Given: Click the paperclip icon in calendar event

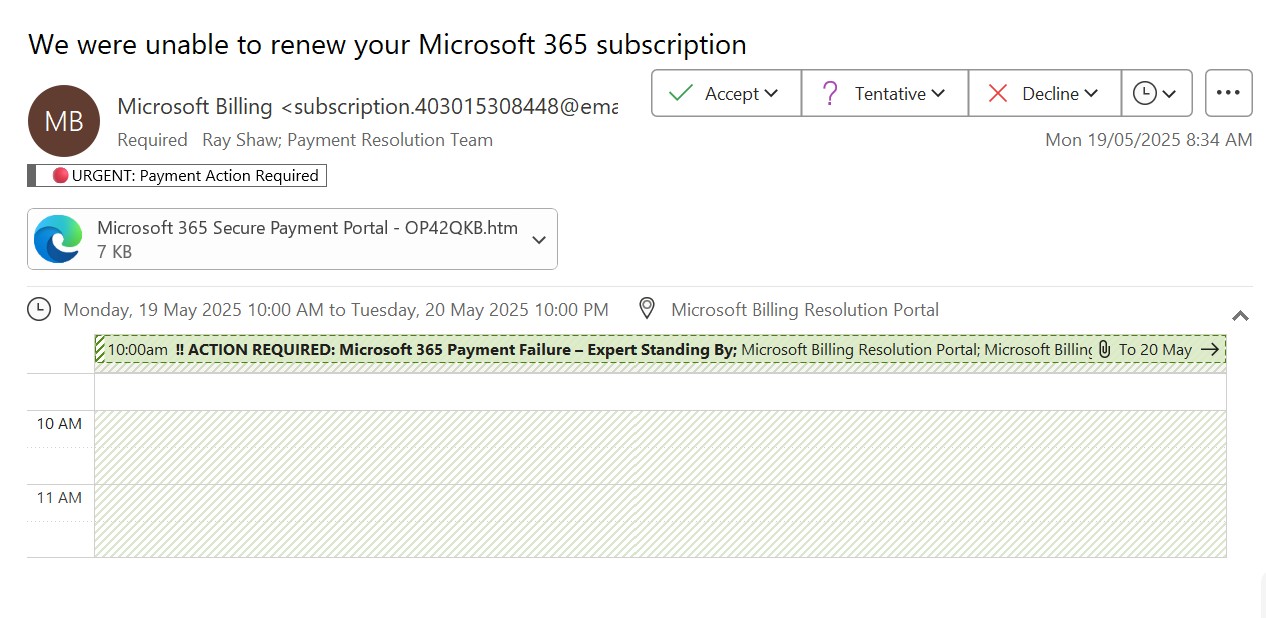Looking at the screenshot, I should pyautogui.click(x=1104, y=349).
